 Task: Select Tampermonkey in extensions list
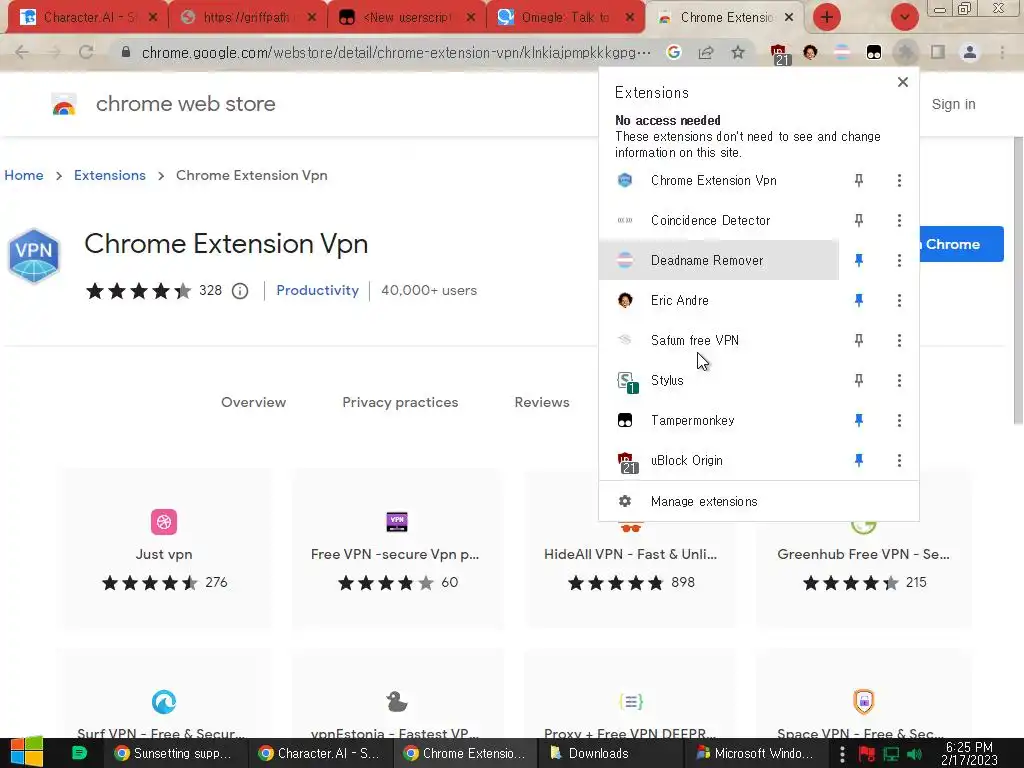pos(719,421)
